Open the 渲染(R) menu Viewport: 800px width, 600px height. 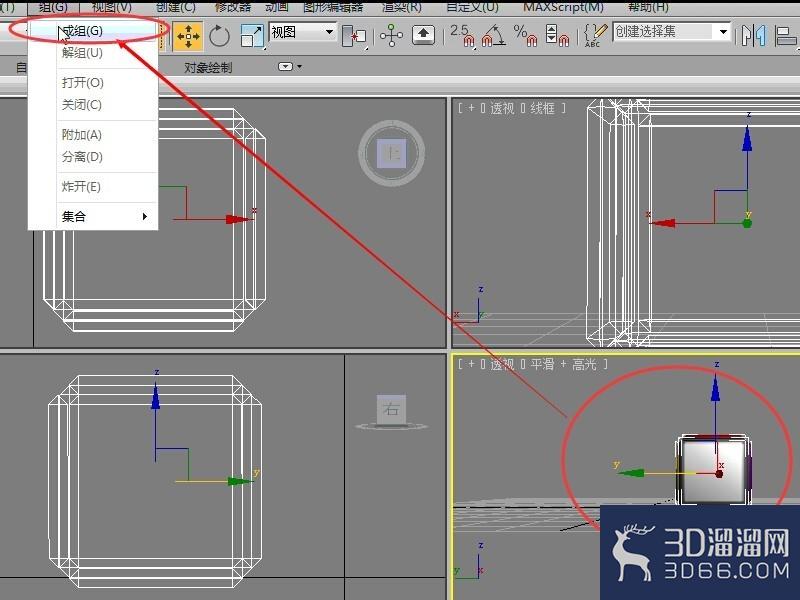(402, 7)
